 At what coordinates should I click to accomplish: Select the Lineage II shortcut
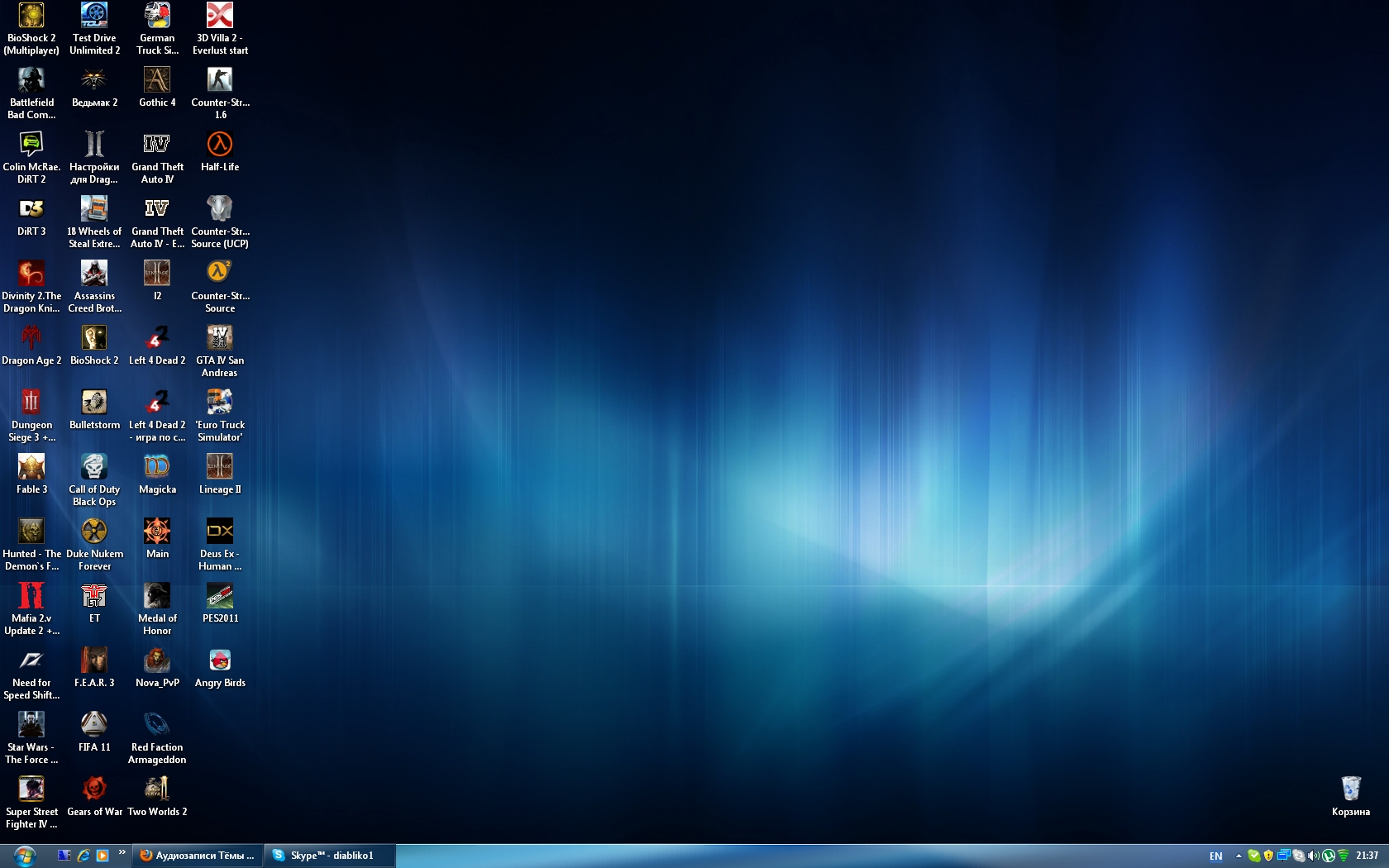point(220,475)
